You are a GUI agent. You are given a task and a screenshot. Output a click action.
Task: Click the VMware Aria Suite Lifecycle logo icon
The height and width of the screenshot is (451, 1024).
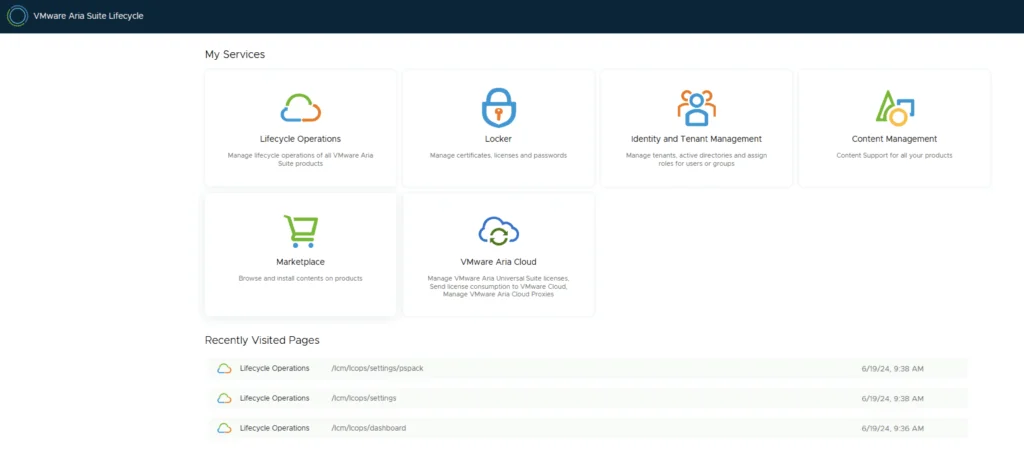click(17, 16)
